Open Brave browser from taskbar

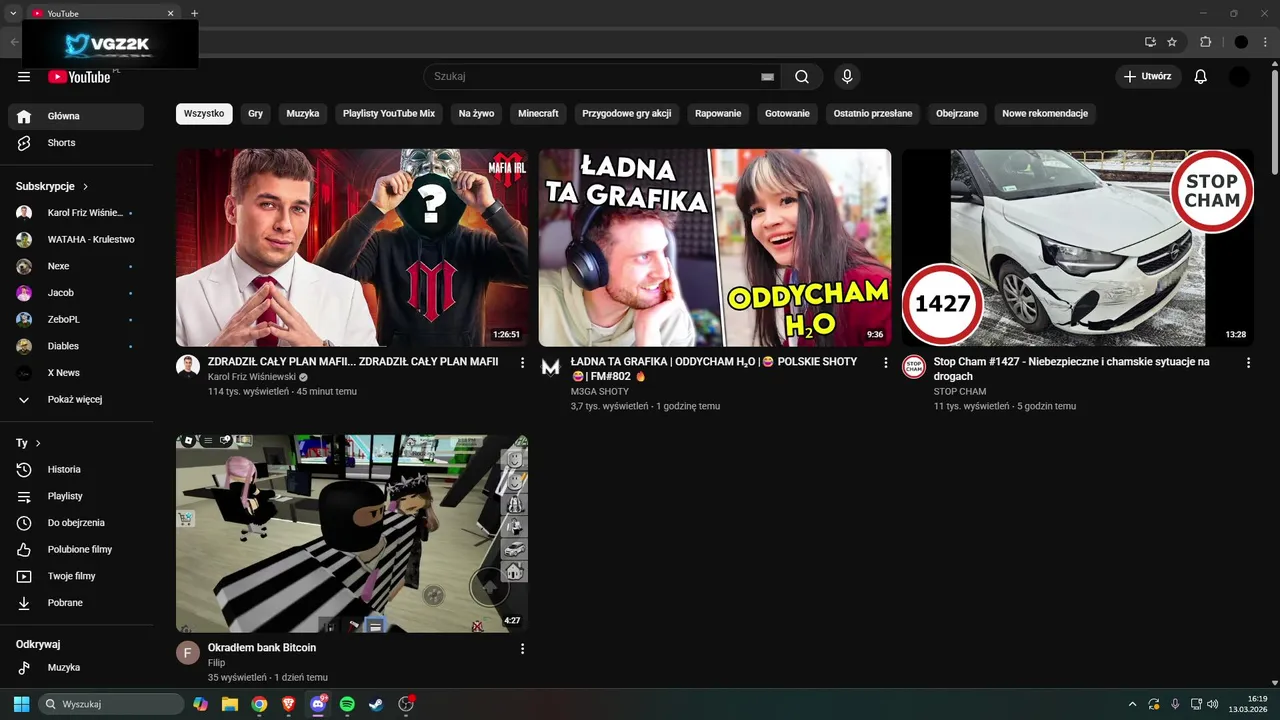[x=289, y=704]
